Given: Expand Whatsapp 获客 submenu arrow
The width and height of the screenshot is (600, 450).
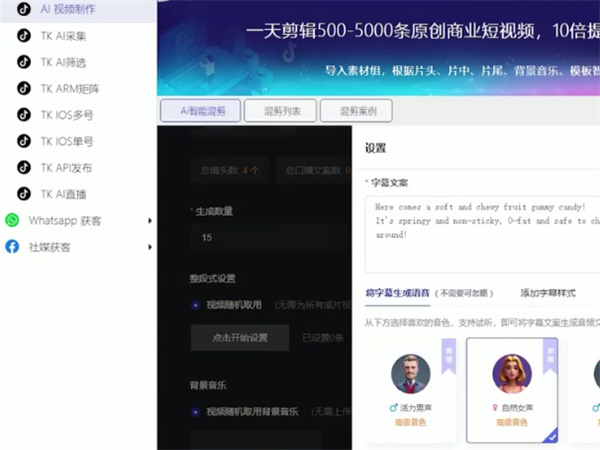Looking at the screenshot, I should click(150, 221).
